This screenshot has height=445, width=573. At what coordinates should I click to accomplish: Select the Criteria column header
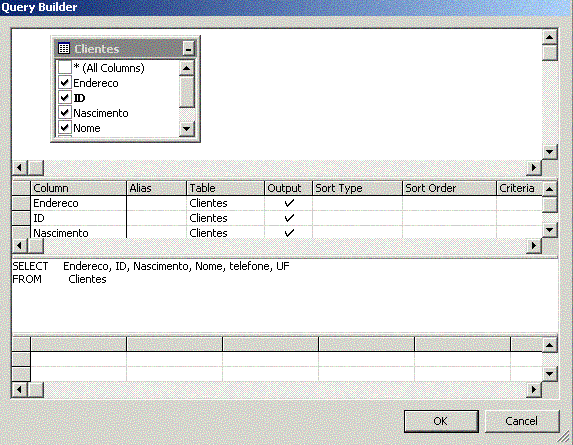[x=519, y=188]
